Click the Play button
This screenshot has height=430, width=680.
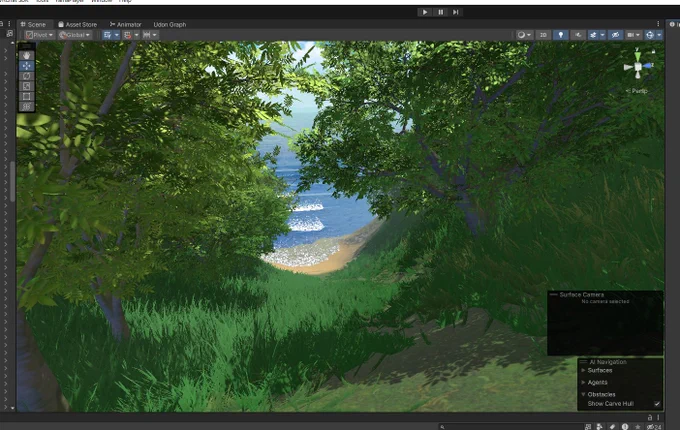pos(425,12)
